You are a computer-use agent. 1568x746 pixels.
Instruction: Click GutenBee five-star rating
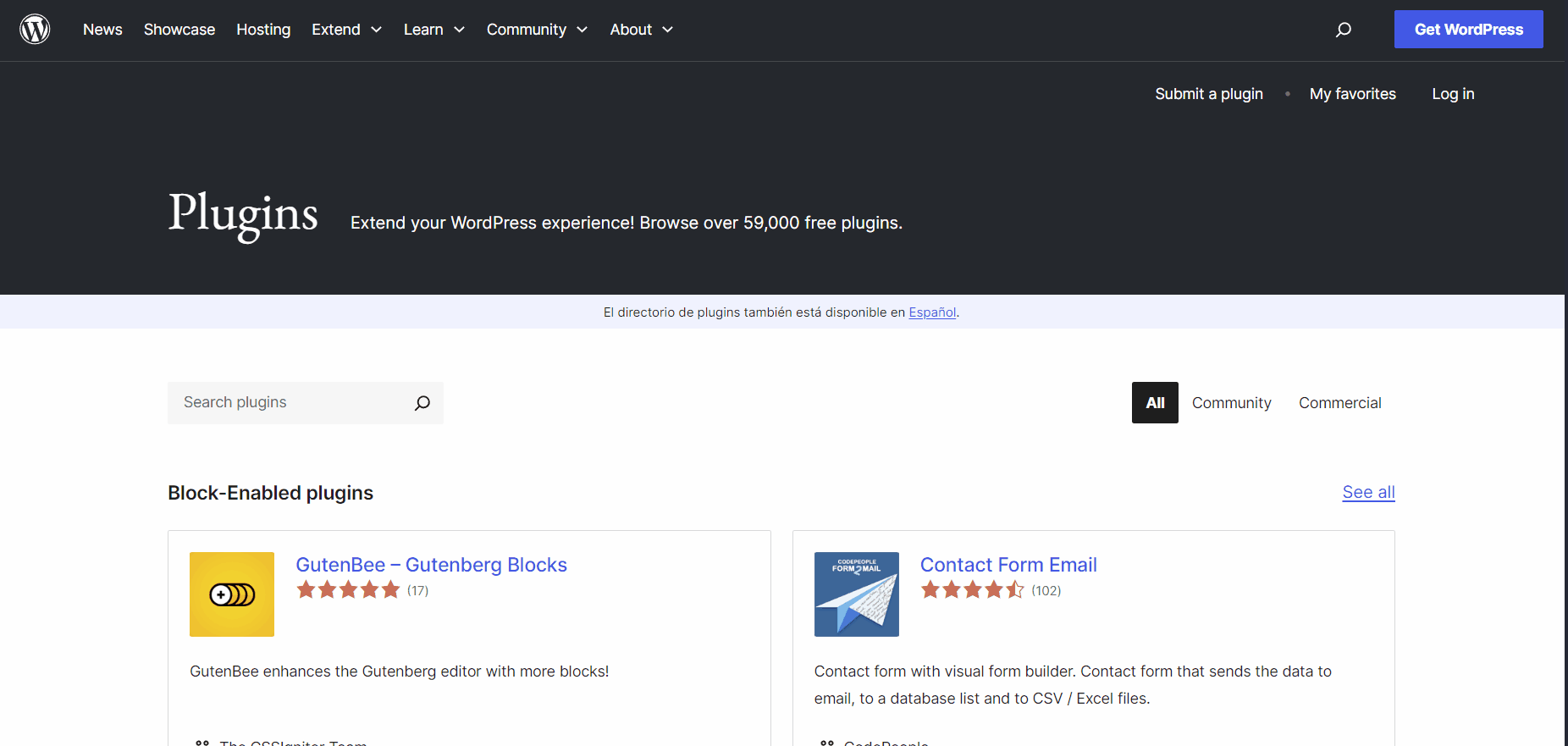(x=348, y=590)
